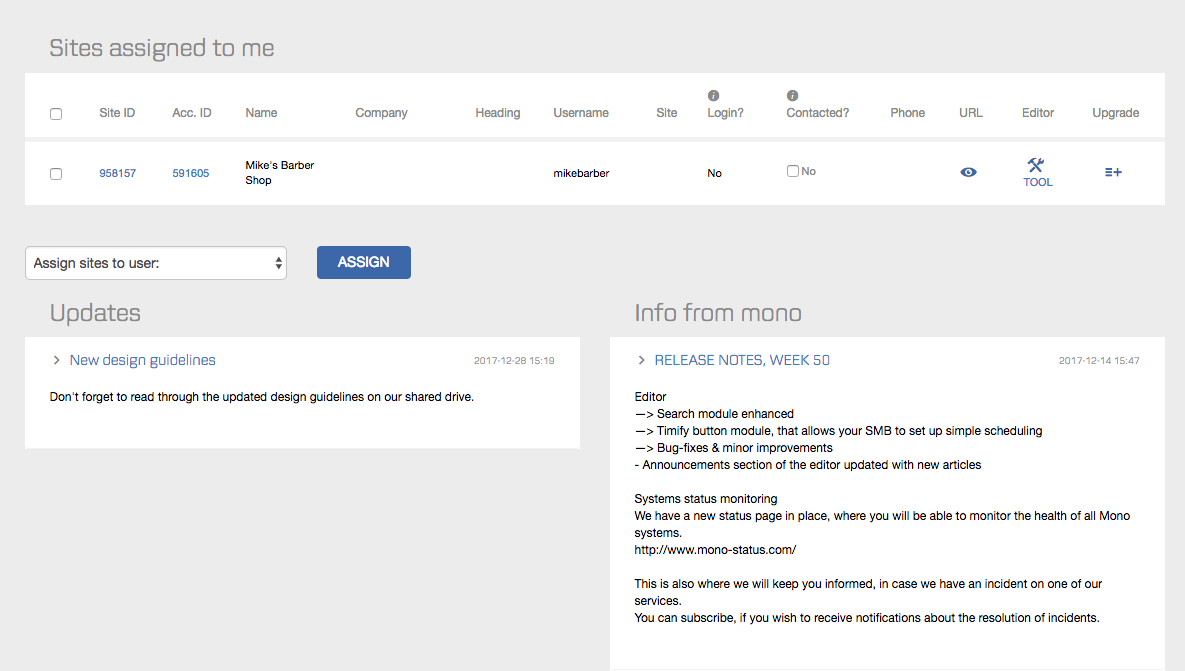Image resolution: width=1185 pixels, height=671 pixels.
Task: Open the 'Assign sites to user' dropdown
Action: point(156,262)
